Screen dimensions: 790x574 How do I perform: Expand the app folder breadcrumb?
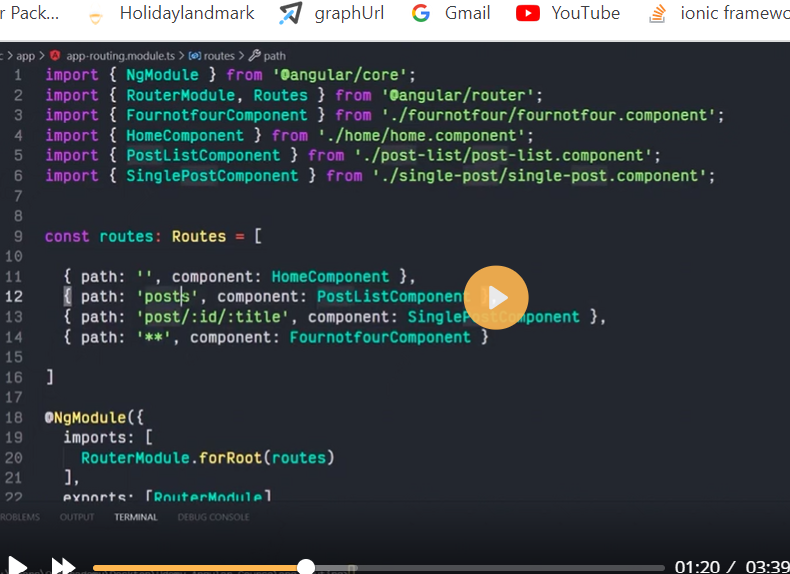tap(25, 56)
